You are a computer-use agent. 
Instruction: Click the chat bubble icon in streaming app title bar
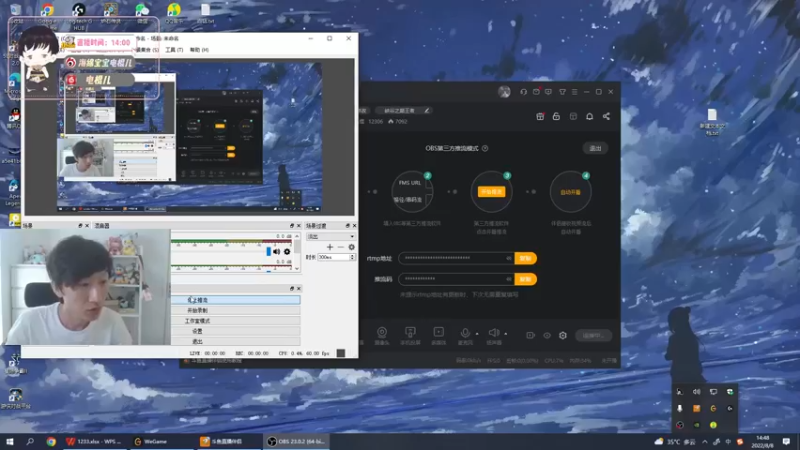pyautogui.click(x=548, y=92)
